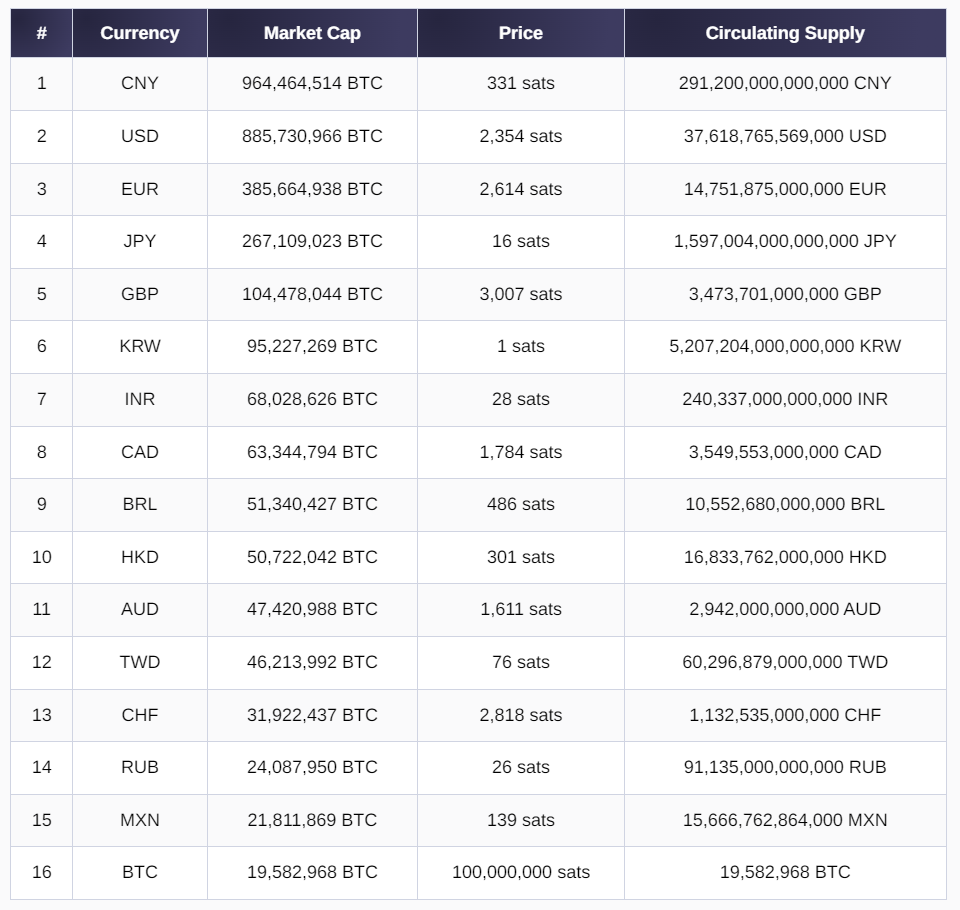
Task: Select the CHF currency cell
Action: click(140, 715)
